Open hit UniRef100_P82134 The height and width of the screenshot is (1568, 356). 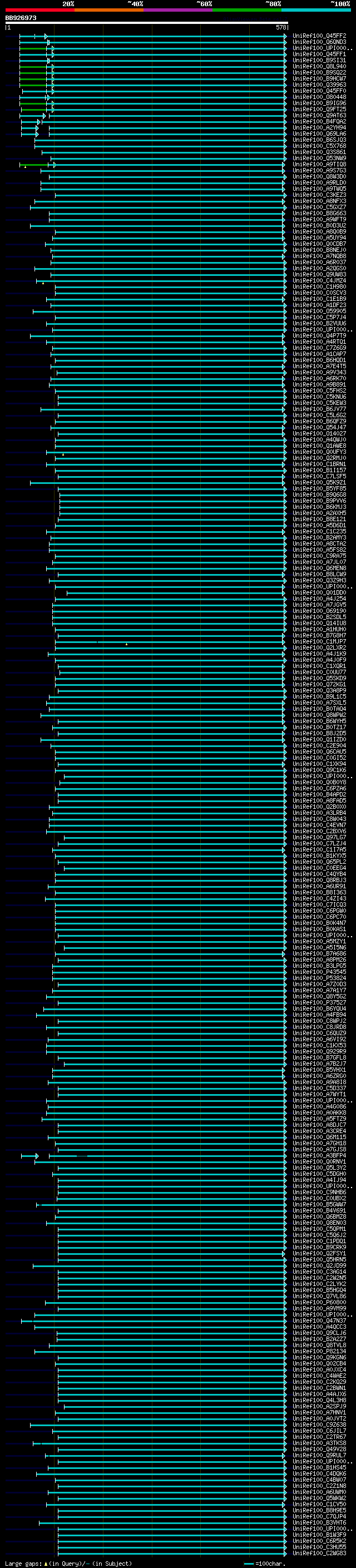pyautogui.click(x=319, y=1351)
